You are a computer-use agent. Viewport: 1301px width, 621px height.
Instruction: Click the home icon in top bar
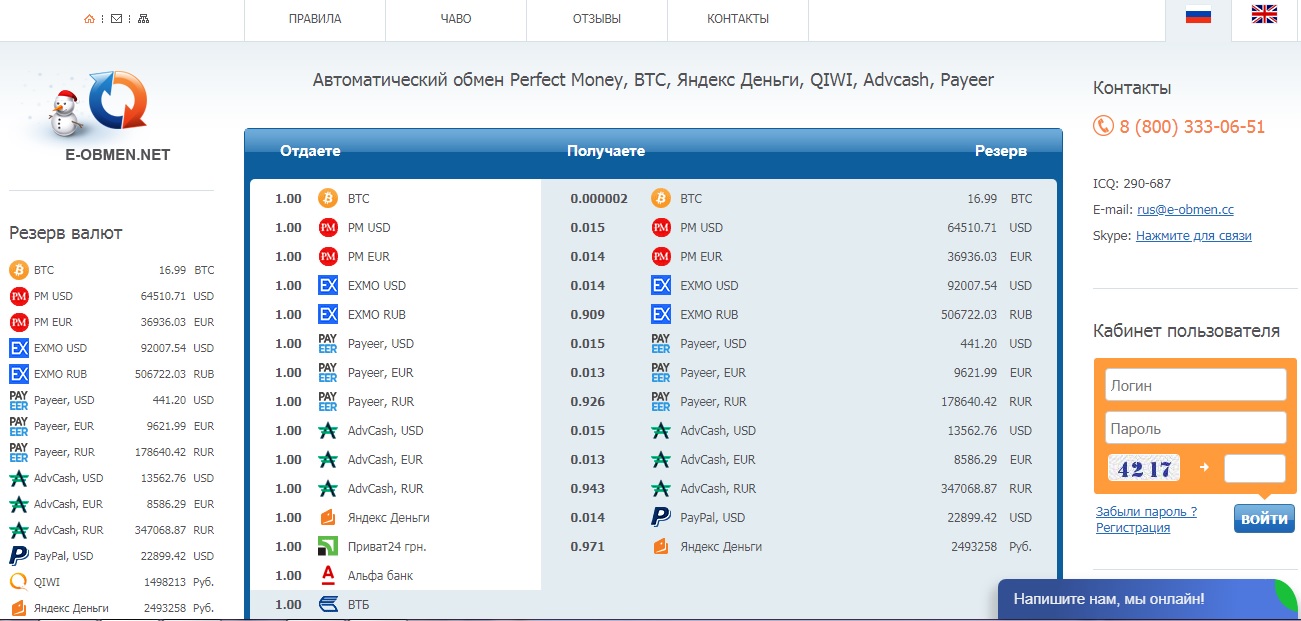[x=90, y=19]
